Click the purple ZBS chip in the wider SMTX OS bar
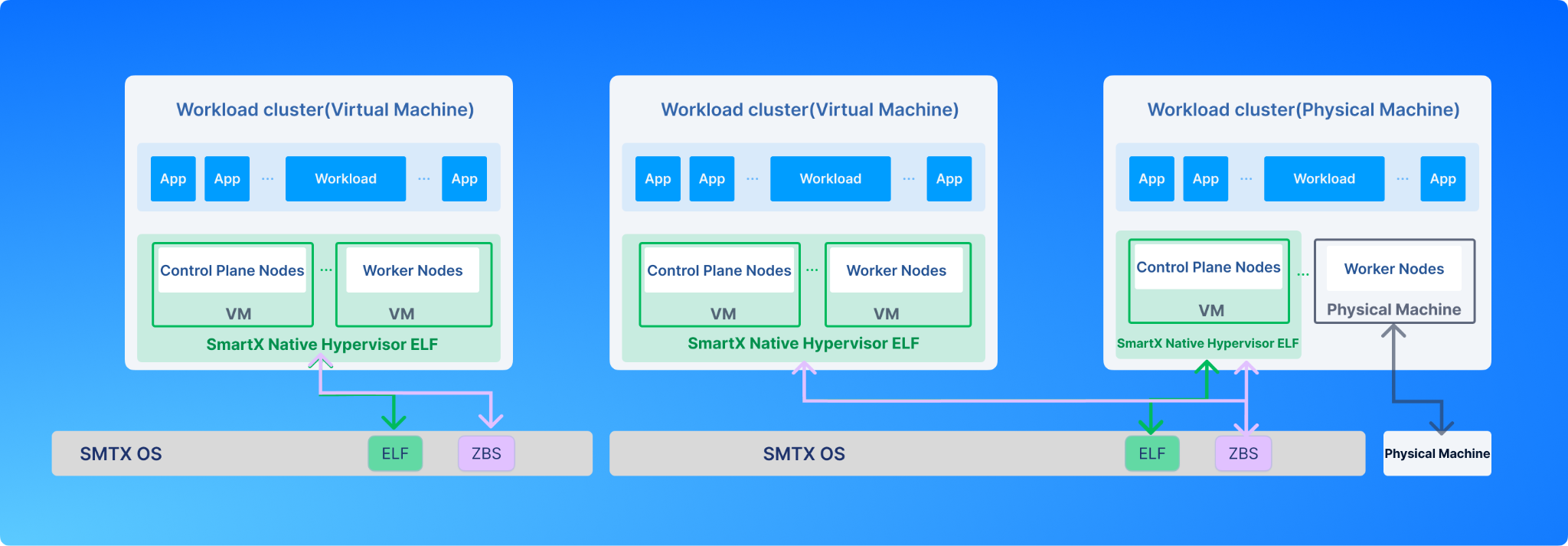This screenshot has height=546, width=1568. coord(1243,453)
